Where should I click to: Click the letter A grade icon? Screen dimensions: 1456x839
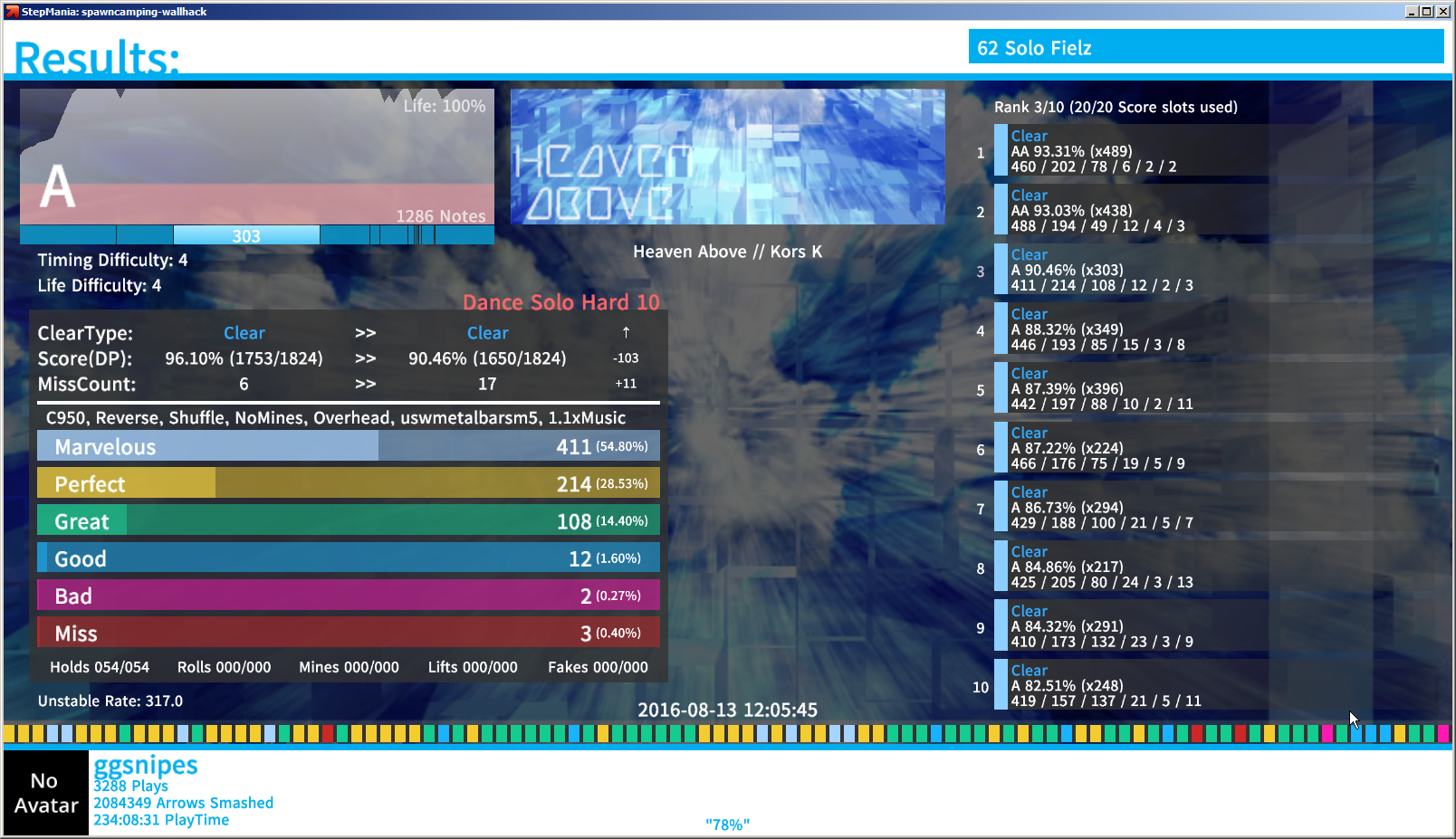57,187
